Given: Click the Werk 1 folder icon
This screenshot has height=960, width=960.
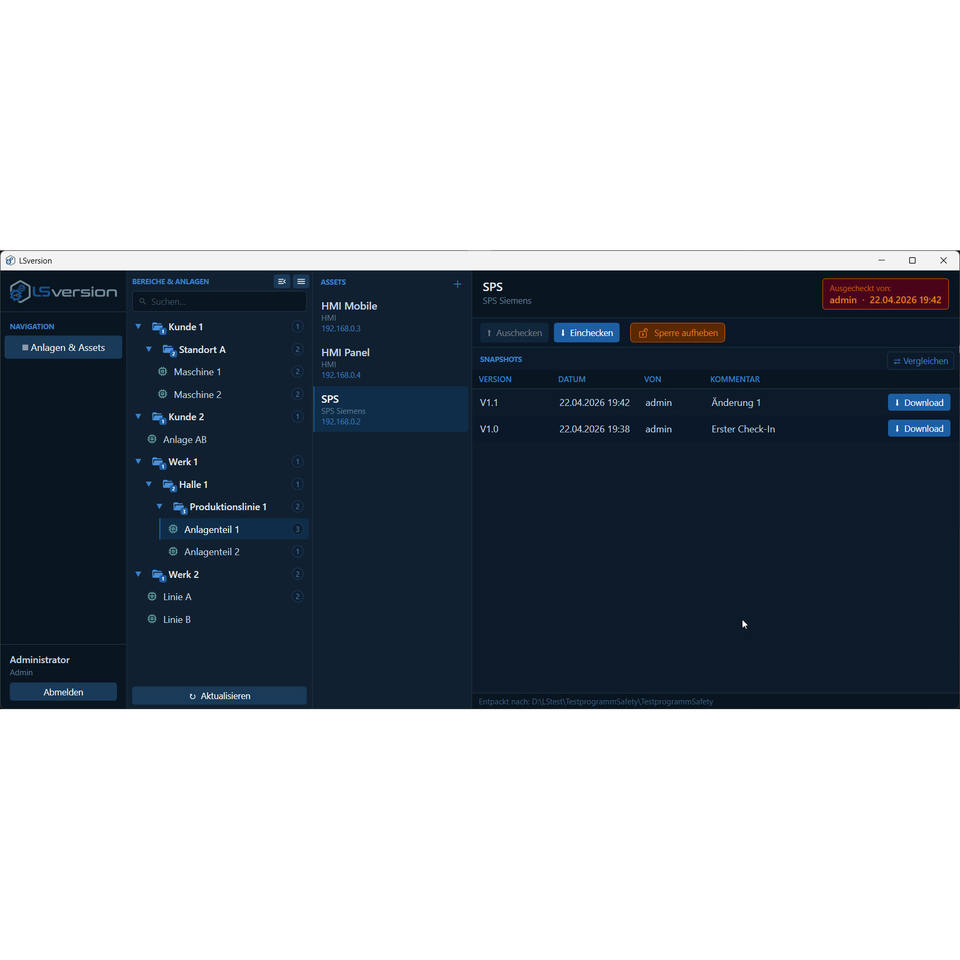Looking at the screenshot, I should point(158,462).
